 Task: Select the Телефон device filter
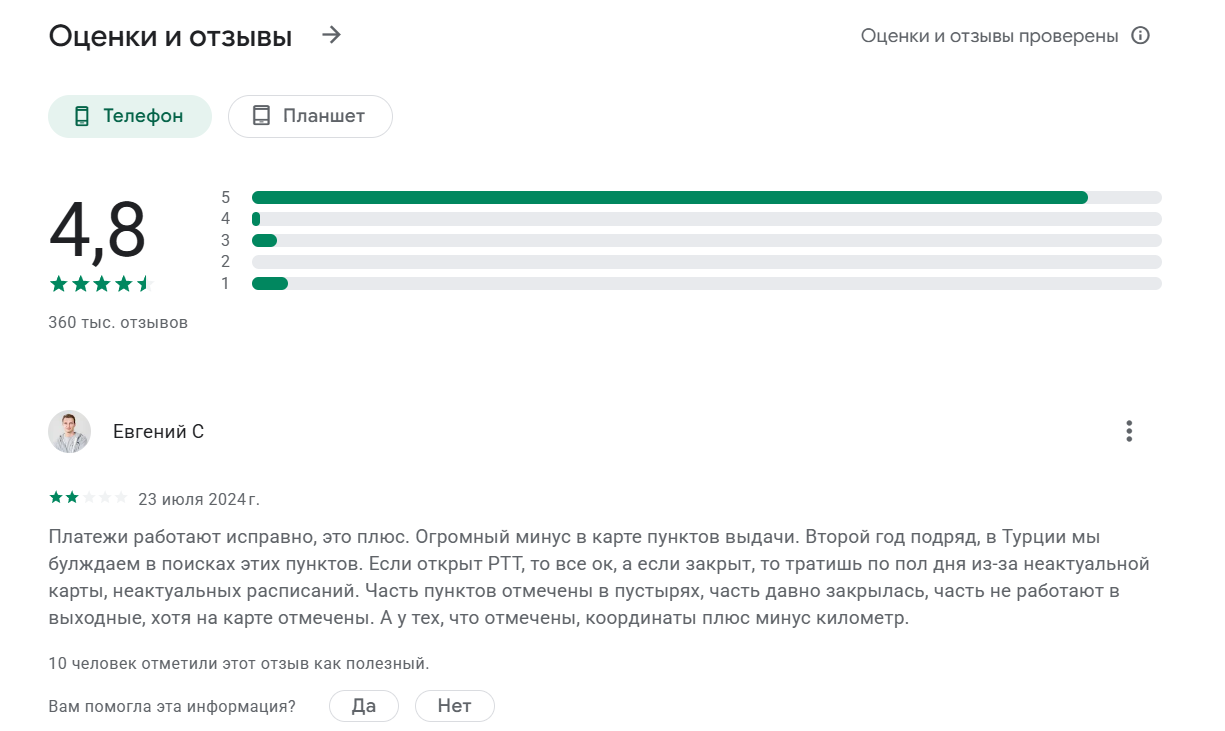130,116
